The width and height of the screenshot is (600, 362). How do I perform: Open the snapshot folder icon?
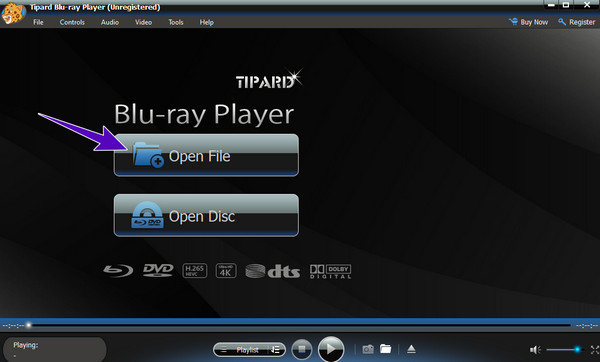386,349
